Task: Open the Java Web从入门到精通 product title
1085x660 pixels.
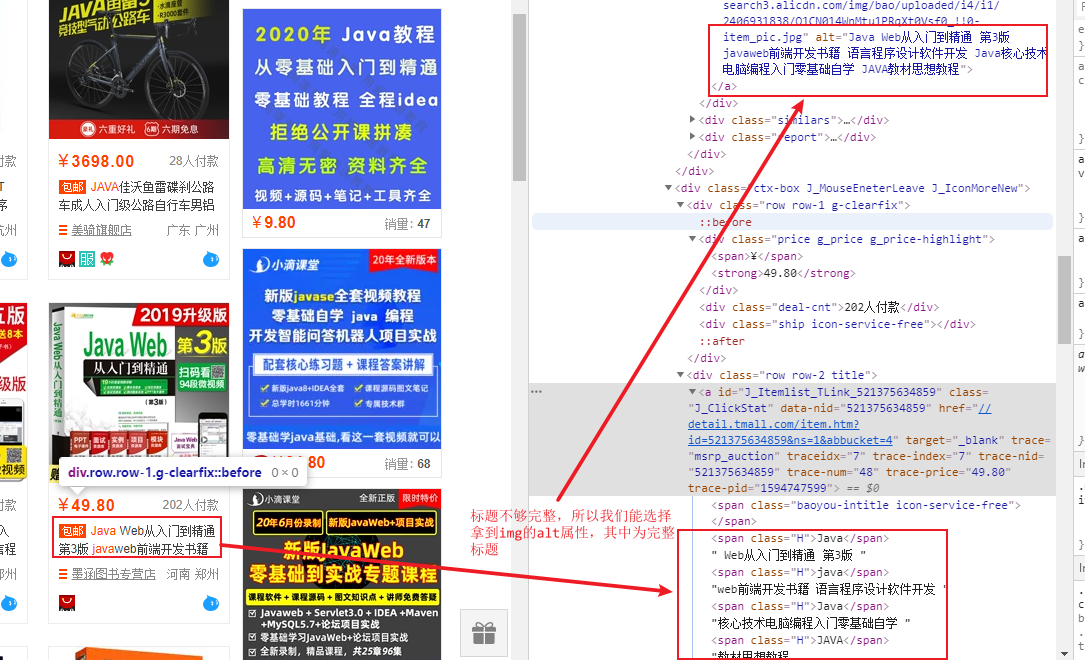Action: pos(137,540)
